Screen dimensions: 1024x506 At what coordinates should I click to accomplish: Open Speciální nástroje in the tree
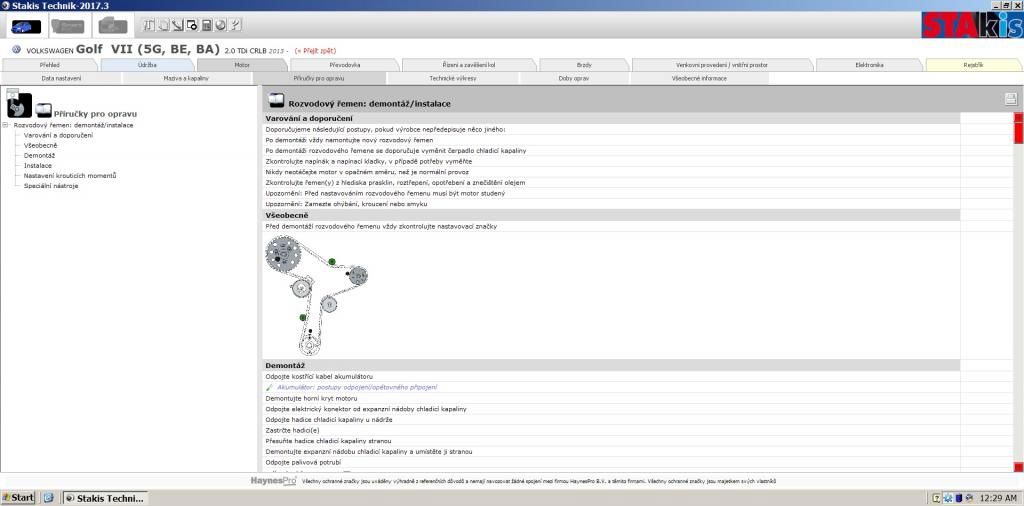51,186
